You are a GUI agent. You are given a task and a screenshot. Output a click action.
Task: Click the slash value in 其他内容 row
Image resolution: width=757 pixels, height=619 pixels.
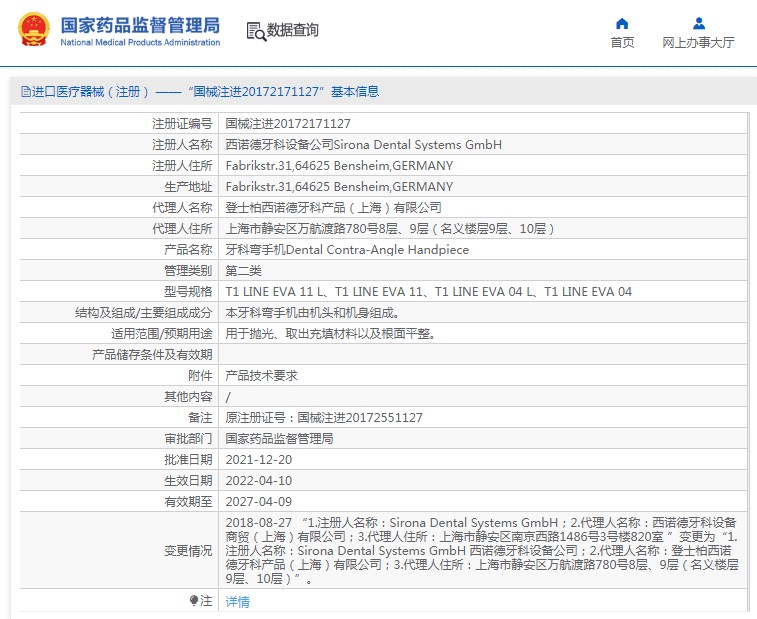(x=228, y=397)
